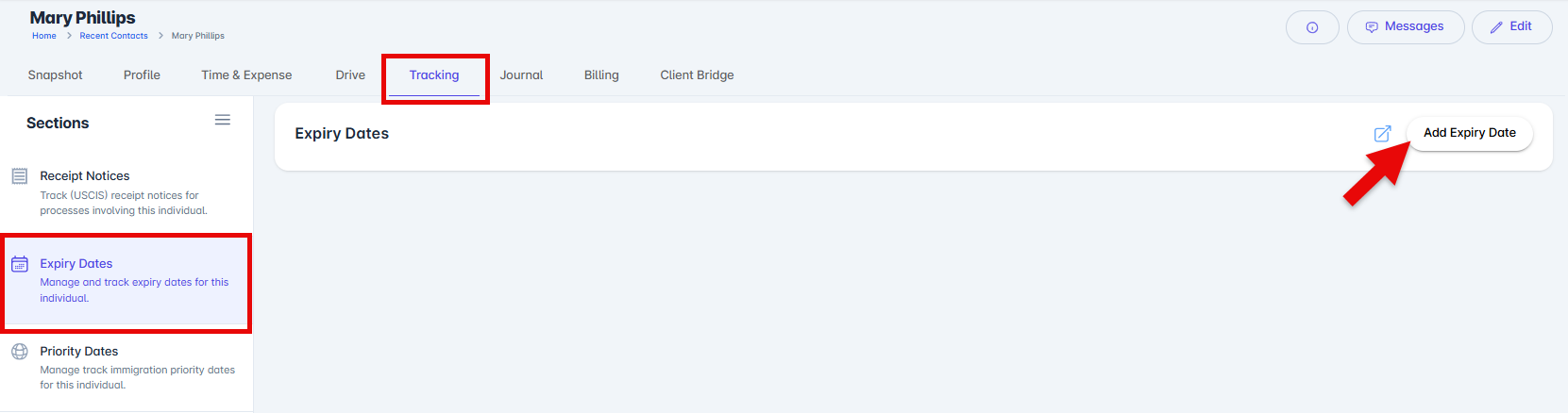The image size is (1568, 413).
Task: Open the Client Bridge tab
Action: coord(697,75)
